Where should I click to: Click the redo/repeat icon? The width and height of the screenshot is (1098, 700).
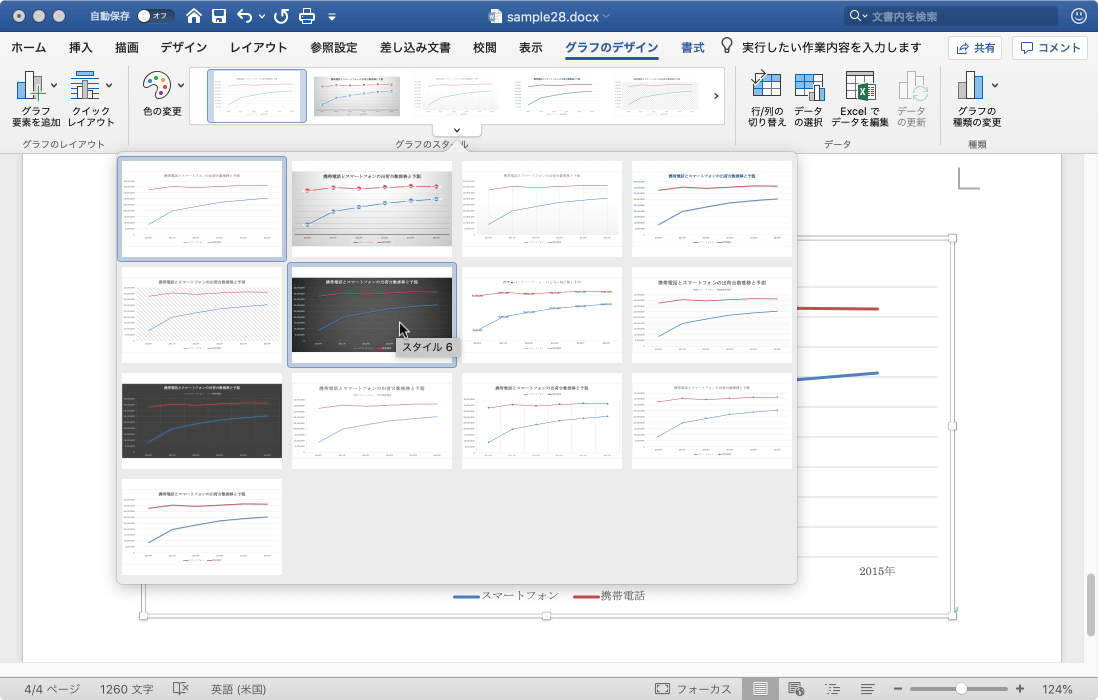281,16
